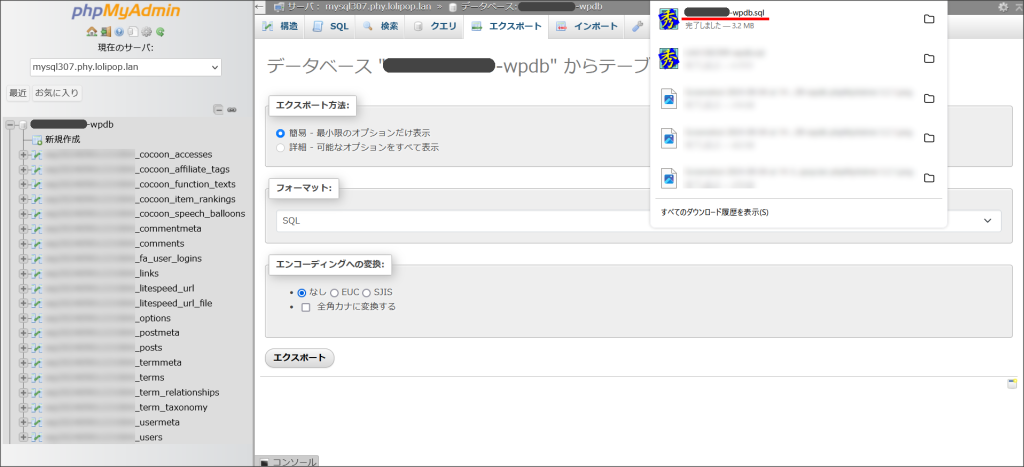The image size is (1024, 467).
Task: Open folder for the -wpdb.sql download
Action: click(929, 19)
